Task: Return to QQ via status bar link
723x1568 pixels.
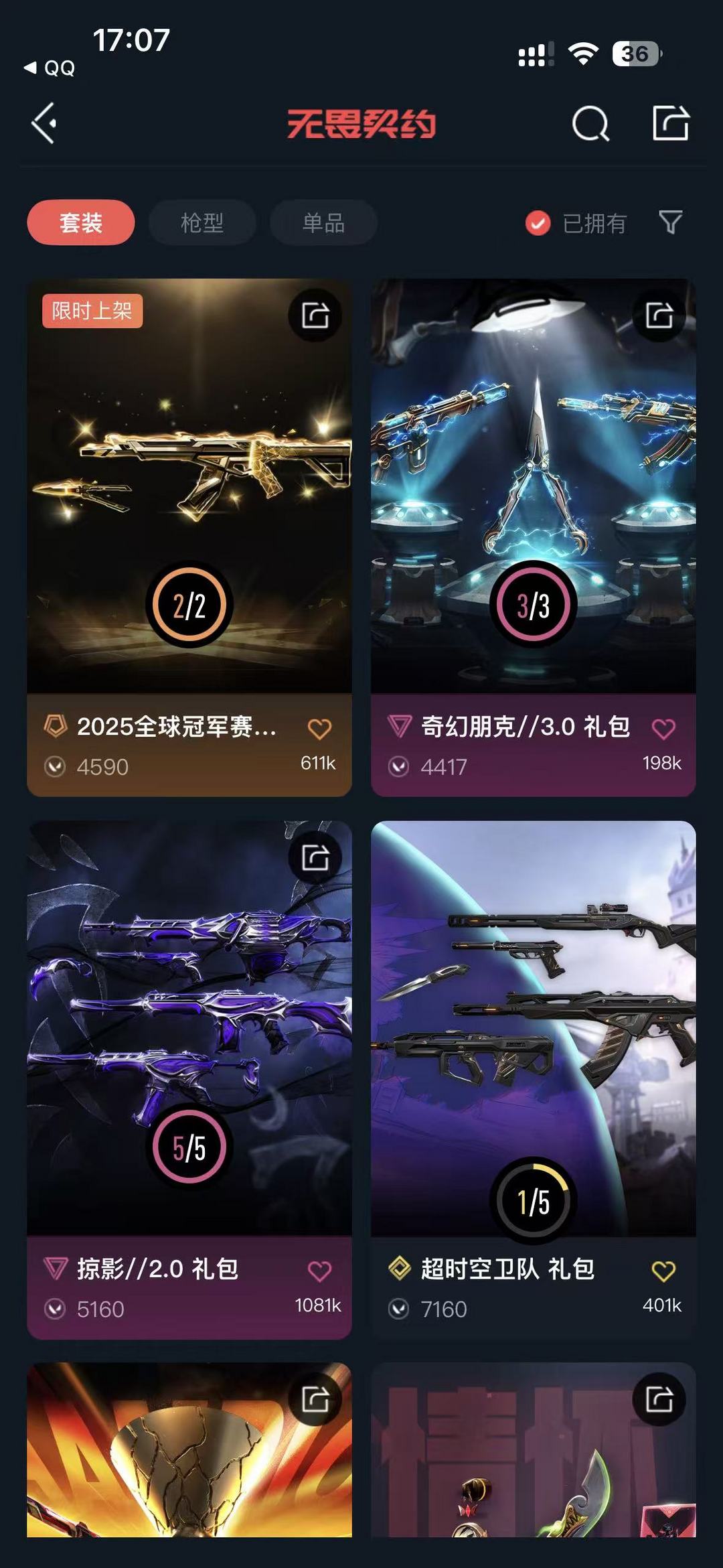Action: coord(50,68)
